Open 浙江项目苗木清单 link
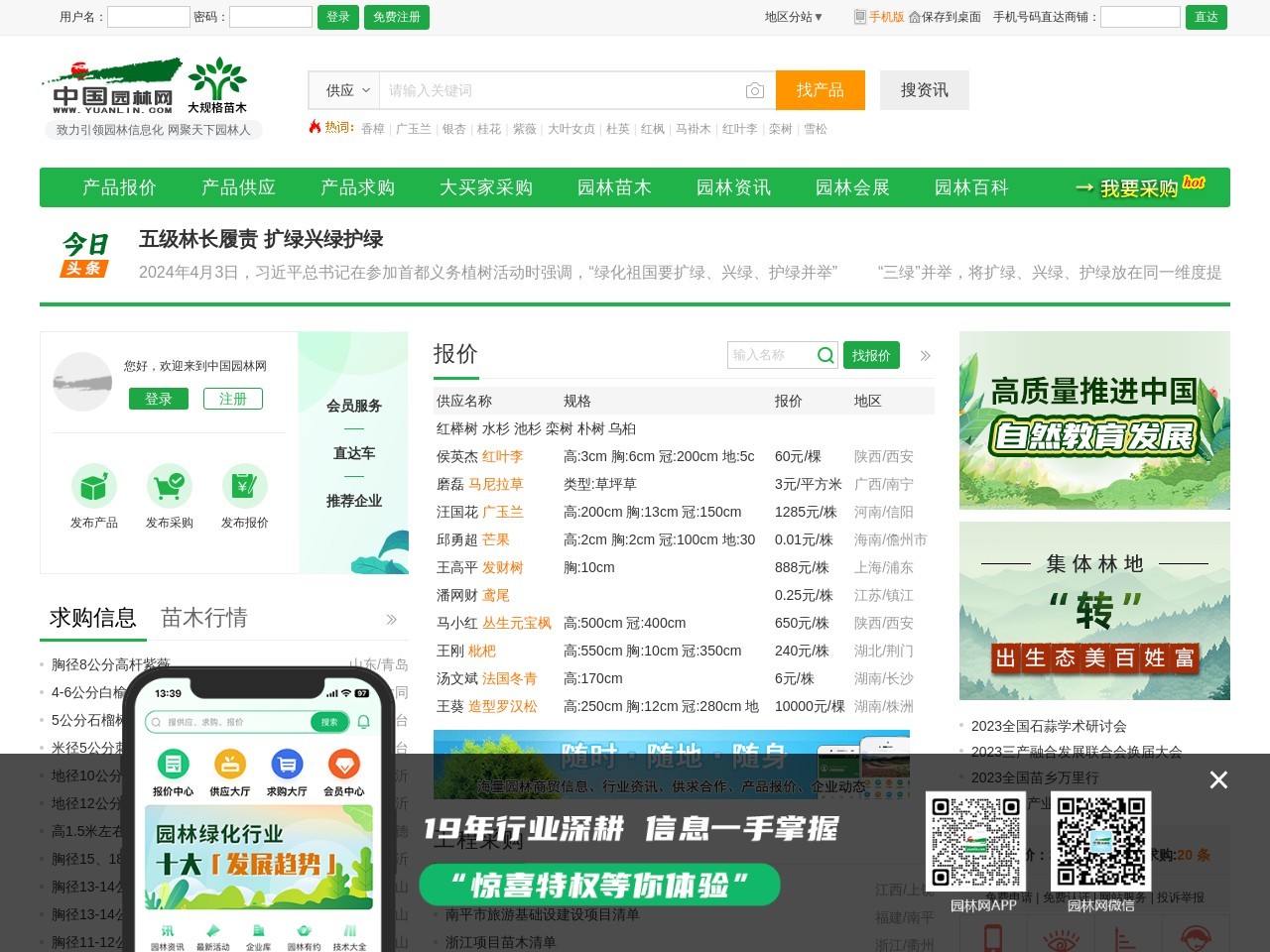Image resolution: width=1270 pixels, height=952 pixels. click(x=501, y=942)
